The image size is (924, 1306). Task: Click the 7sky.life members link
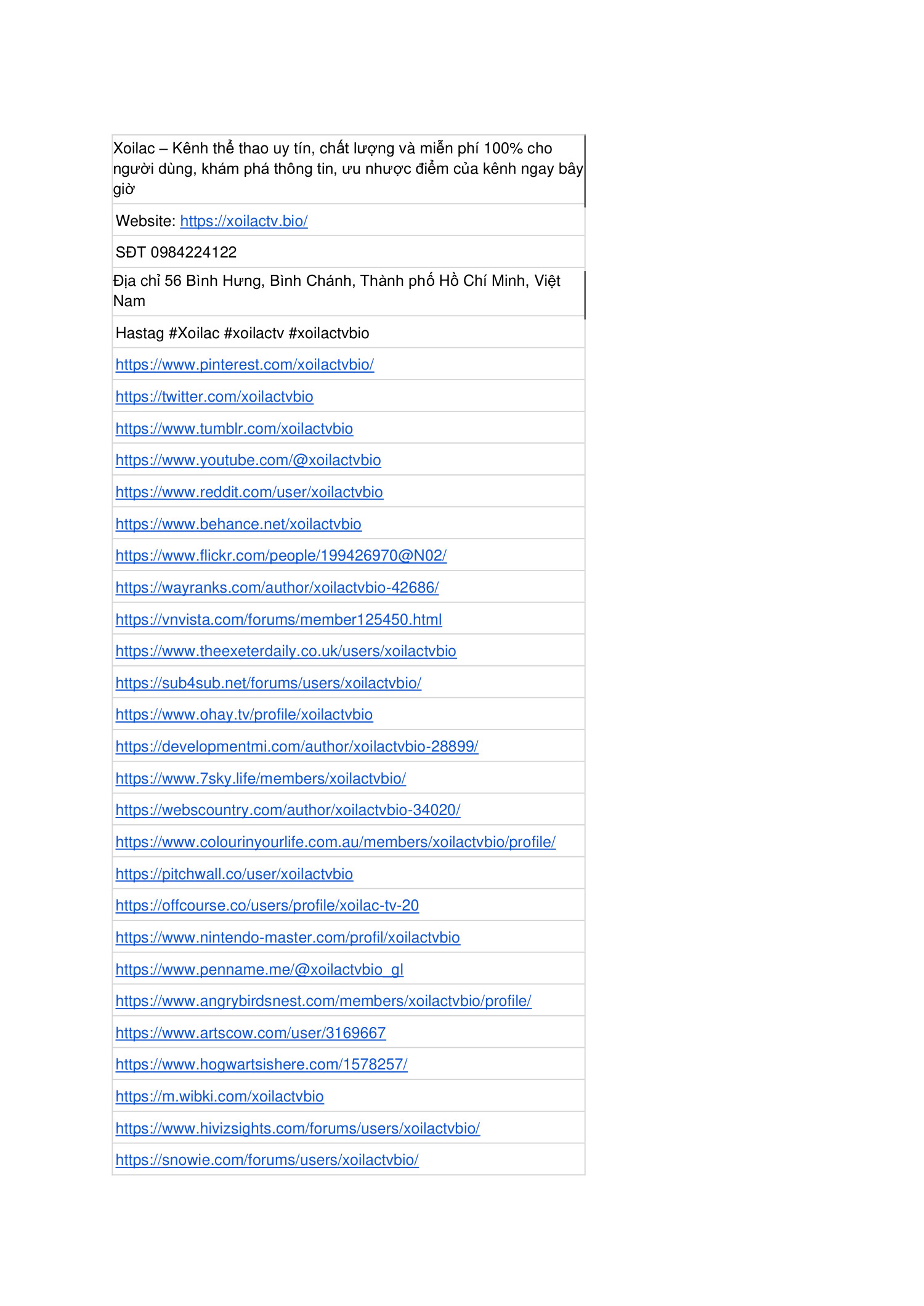pos(261,779)
